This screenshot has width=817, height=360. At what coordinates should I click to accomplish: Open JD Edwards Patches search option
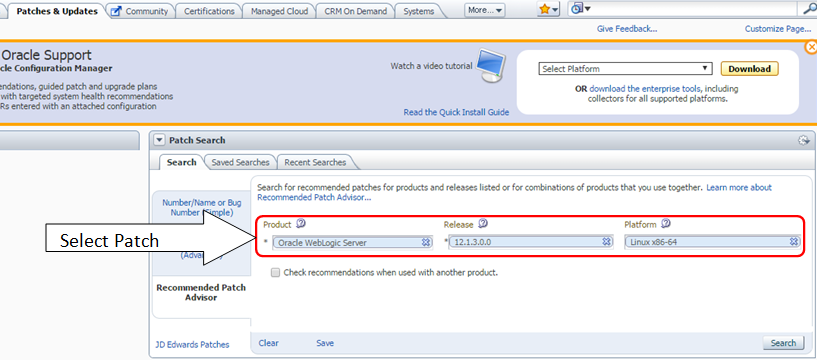192,344
